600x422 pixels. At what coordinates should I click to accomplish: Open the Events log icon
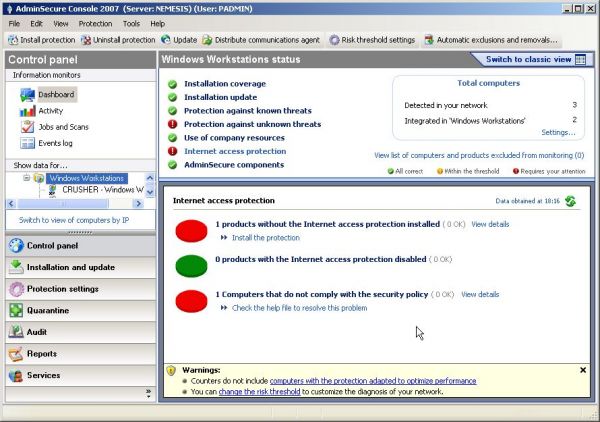click(x=27, y=143)
